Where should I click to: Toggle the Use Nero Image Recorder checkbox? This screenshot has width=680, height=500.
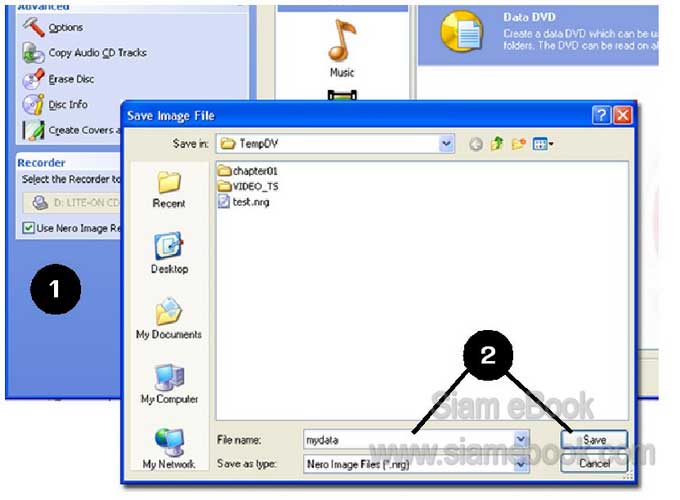pos(29,228)
